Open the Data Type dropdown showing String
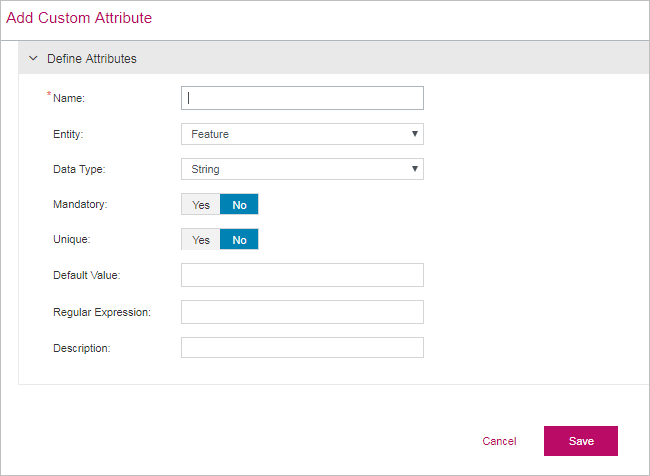The height and width of the screenshot is (476, 650). (302, 169)
